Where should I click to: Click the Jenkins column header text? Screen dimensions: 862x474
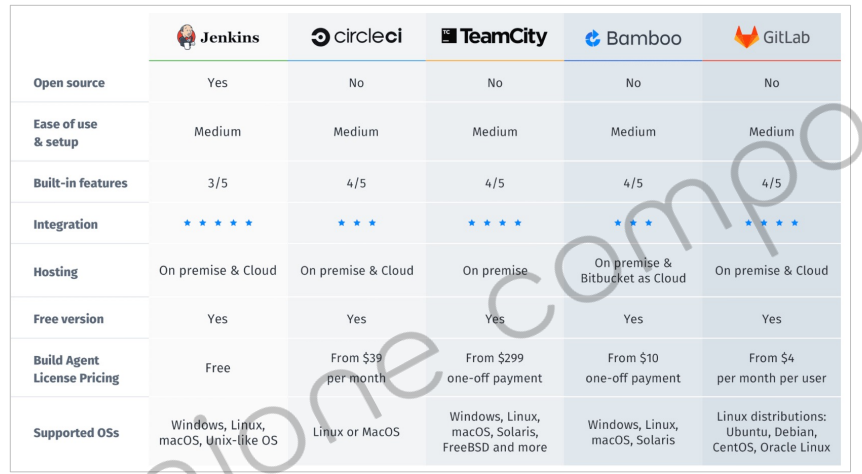[x=230, y=37]
